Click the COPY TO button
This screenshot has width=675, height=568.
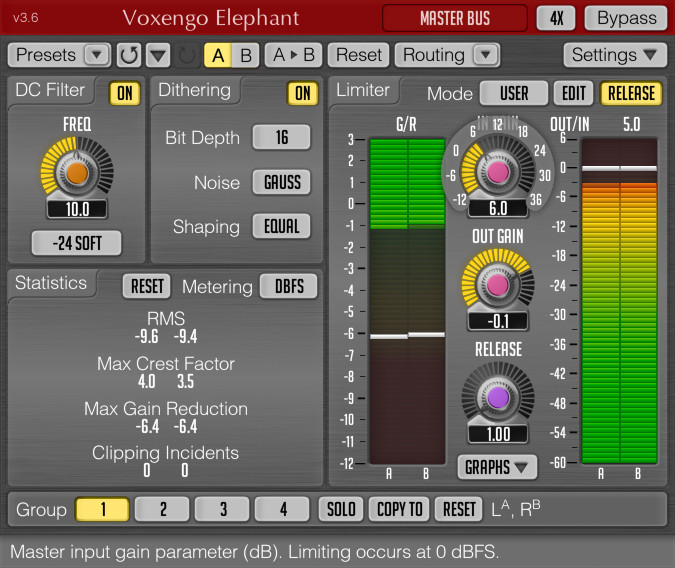click(399, 509)
